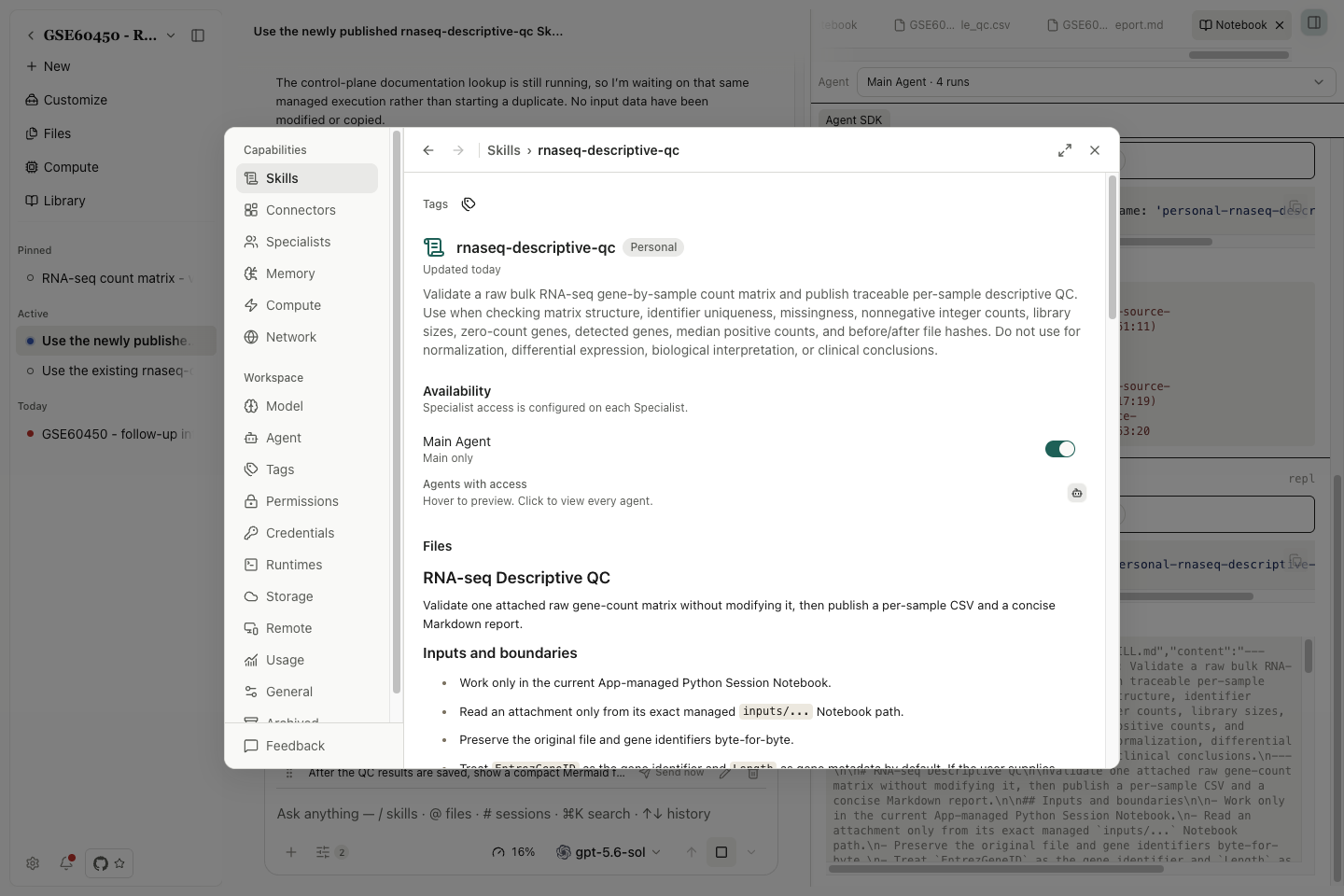Screen dimensions: 1344x896
Task: Click the tag icon beside the Tags label
Action: (x=469, y=204)
